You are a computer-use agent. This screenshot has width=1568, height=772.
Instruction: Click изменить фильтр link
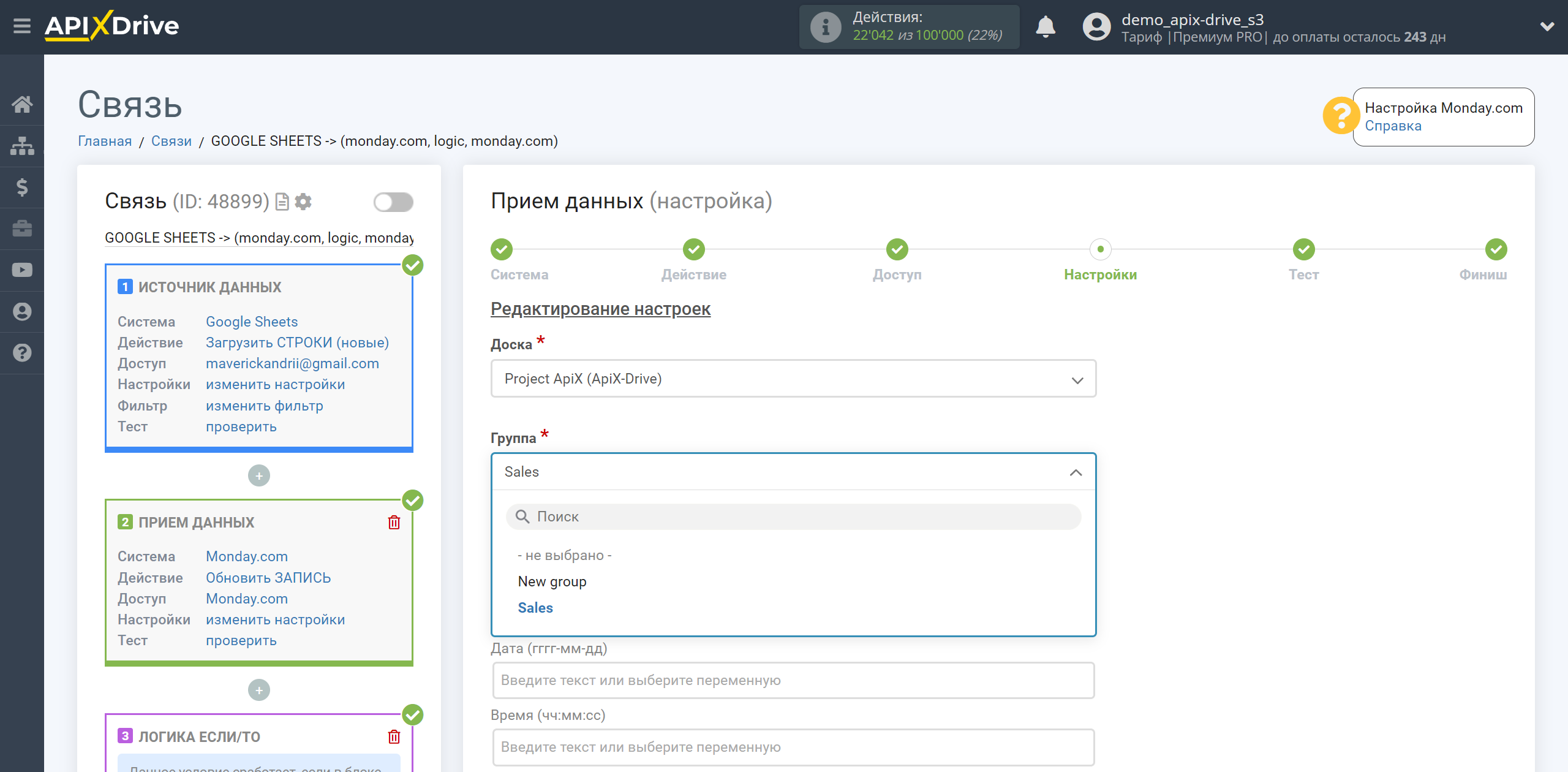[265, 406]
